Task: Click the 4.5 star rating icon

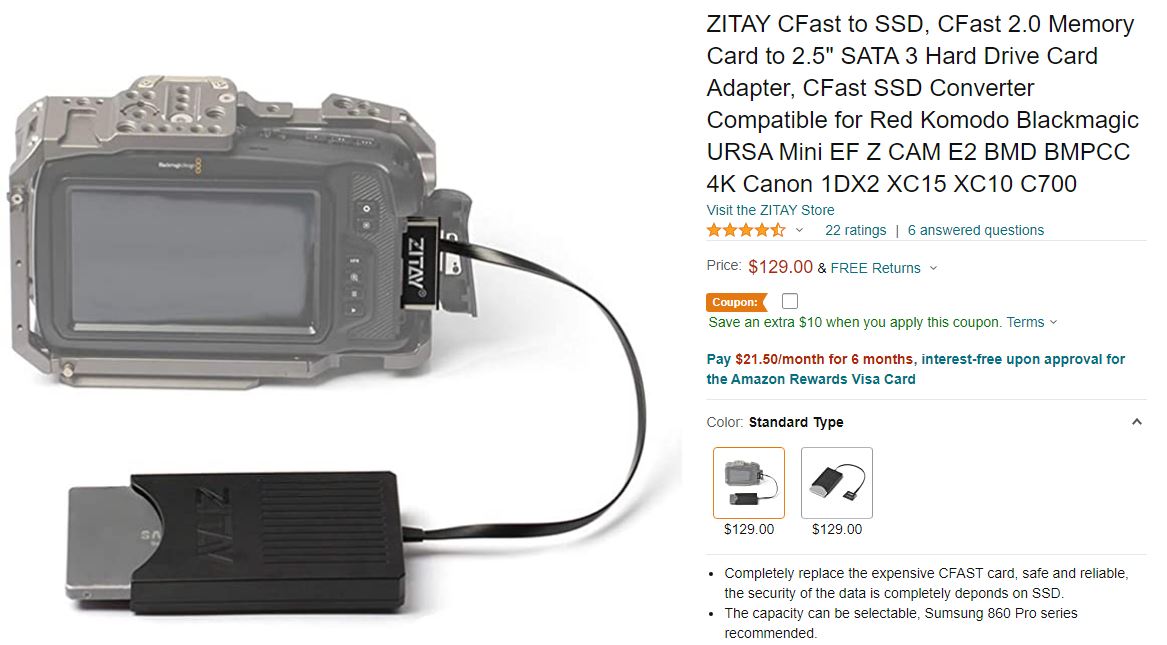Action: pyautogui.click(x=746, y=230)
